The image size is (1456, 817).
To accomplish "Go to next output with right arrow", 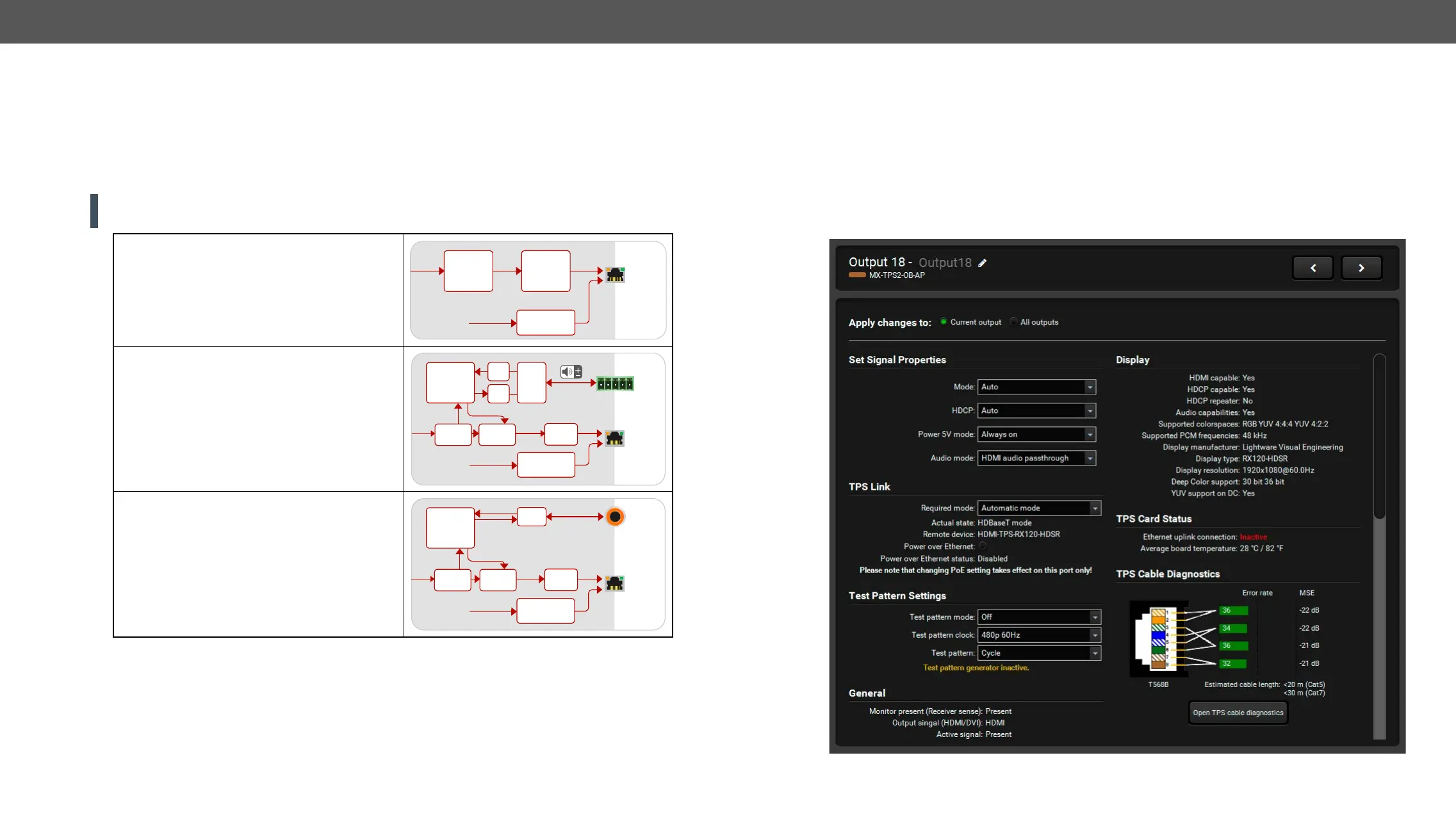I will 1361,268.
